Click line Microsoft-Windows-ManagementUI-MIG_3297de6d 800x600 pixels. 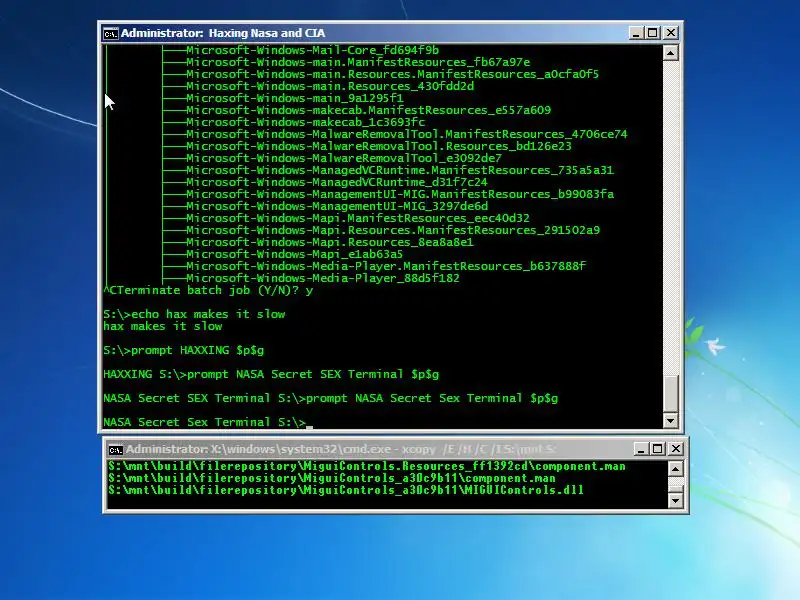pos(337,206)
